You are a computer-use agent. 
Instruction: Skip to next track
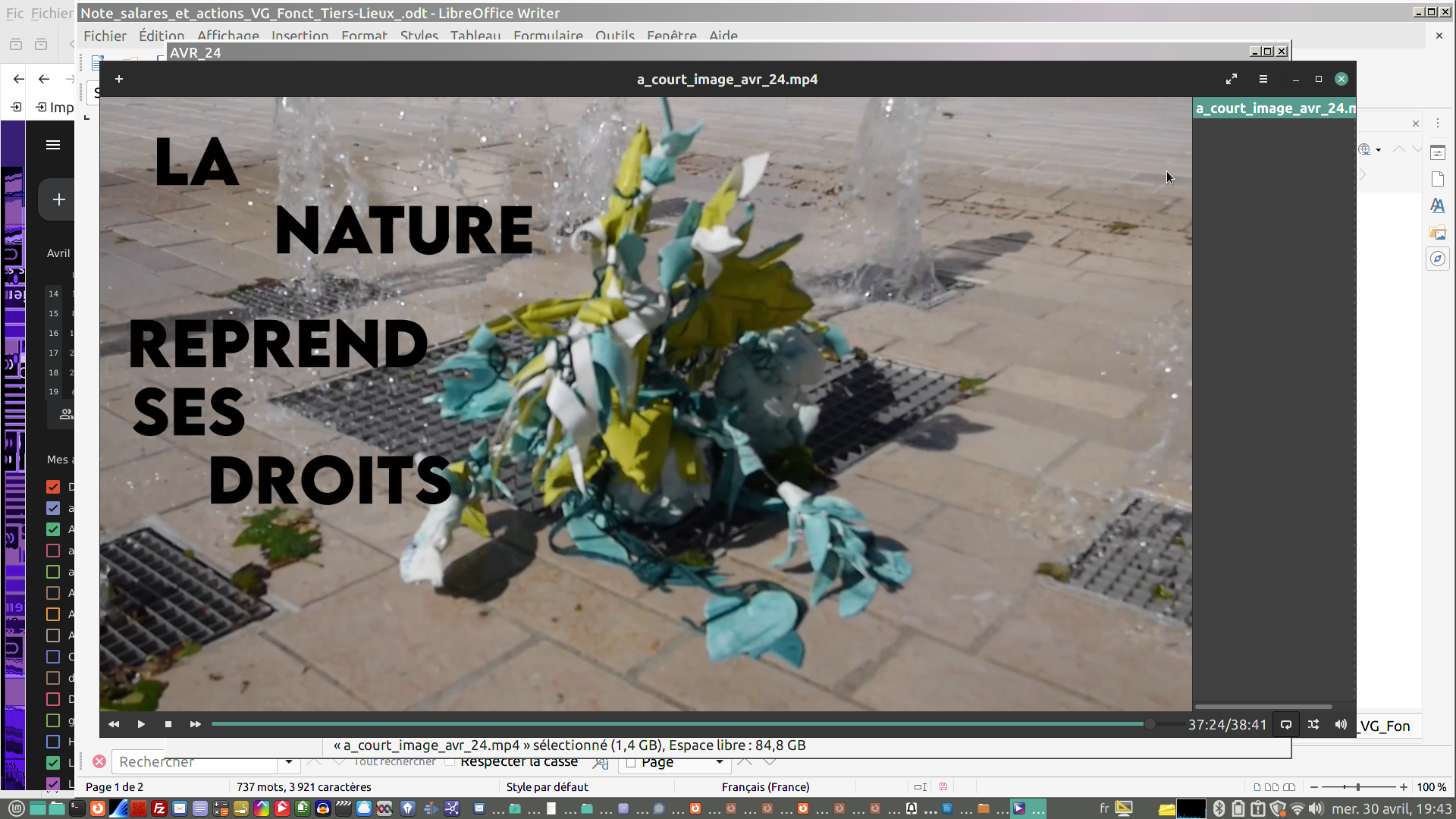[195, 724]
